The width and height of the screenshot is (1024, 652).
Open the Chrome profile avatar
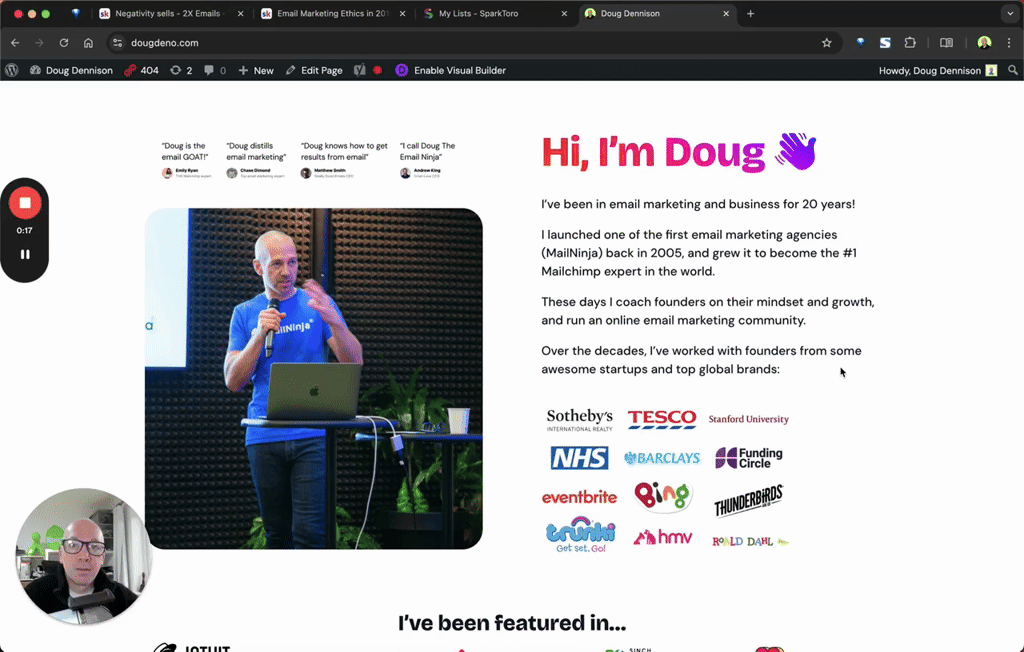[x=984, y=42]
